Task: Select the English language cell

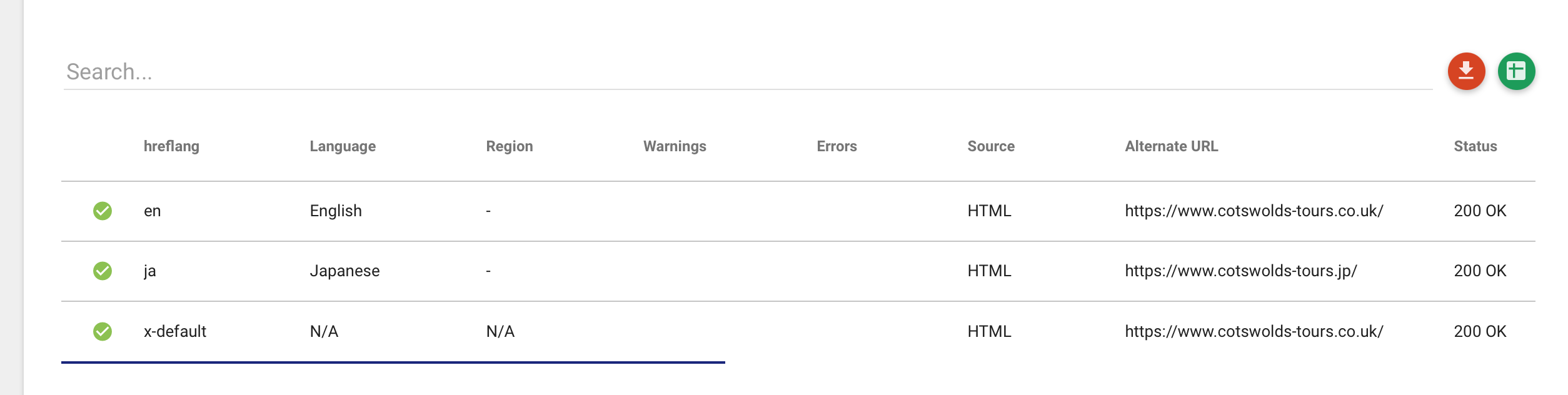Action: (x=336, y=211)
